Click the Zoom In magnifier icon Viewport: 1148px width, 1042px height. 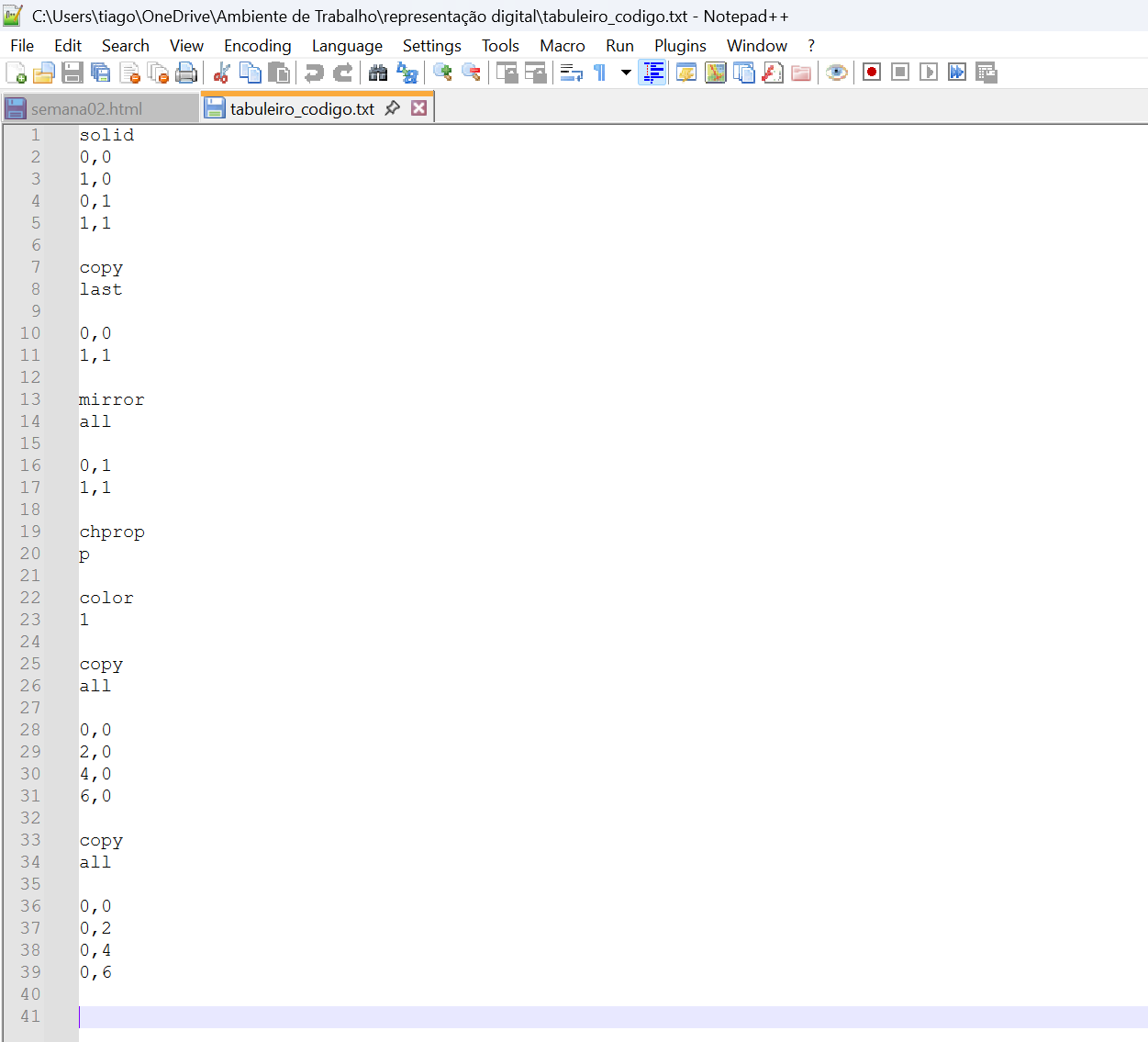coord(442,73)
